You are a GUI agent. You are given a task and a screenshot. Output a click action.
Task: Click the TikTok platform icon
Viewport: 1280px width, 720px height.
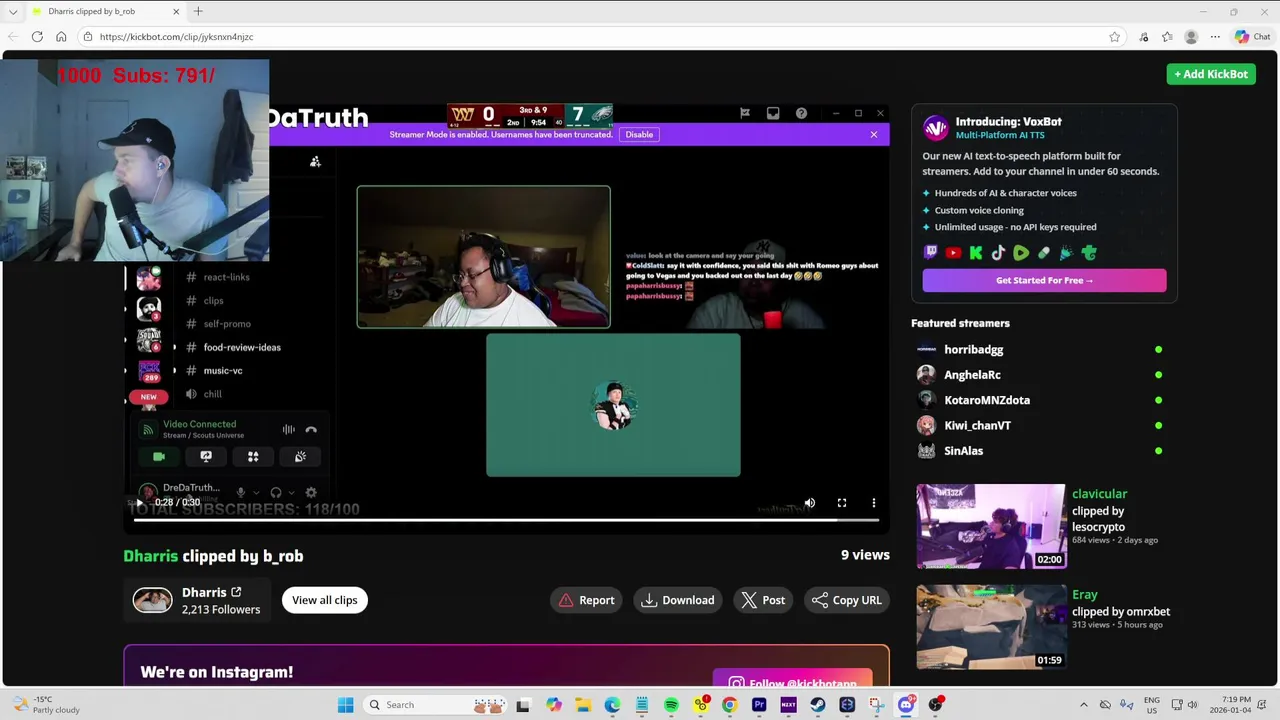[x=998, y=253]
